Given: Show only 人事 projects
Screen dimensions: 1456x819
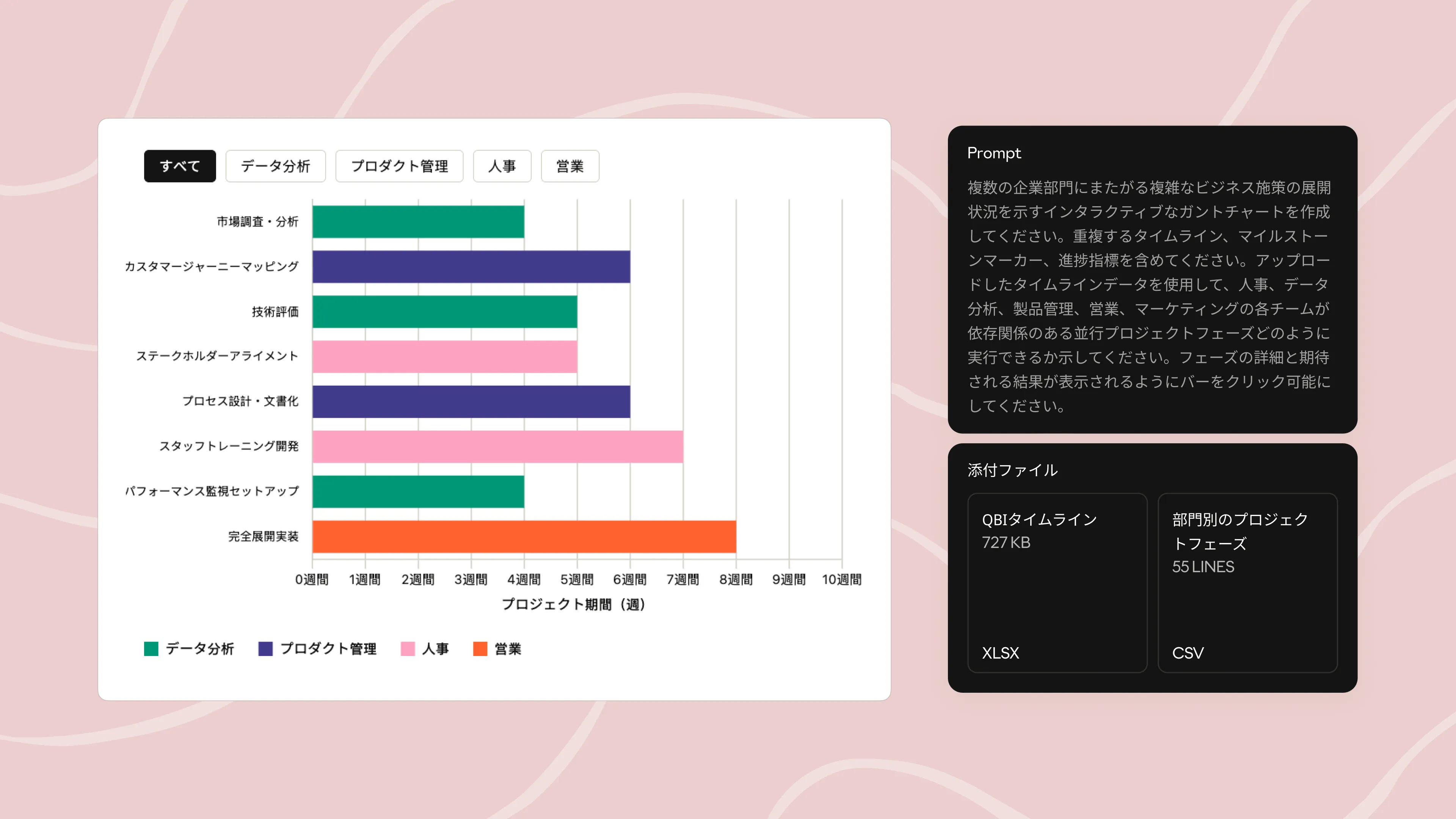Looking at the screenshot, I should pos(502,166).
